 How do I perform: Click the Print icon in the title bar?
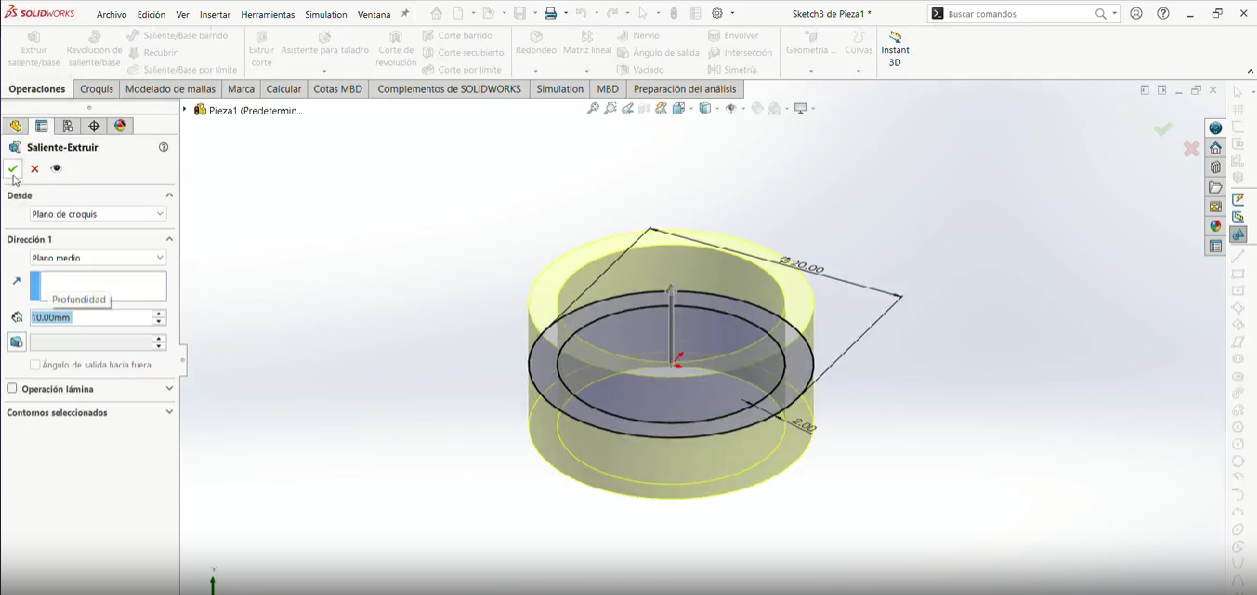pyautogui.click(x=550, y=14)
